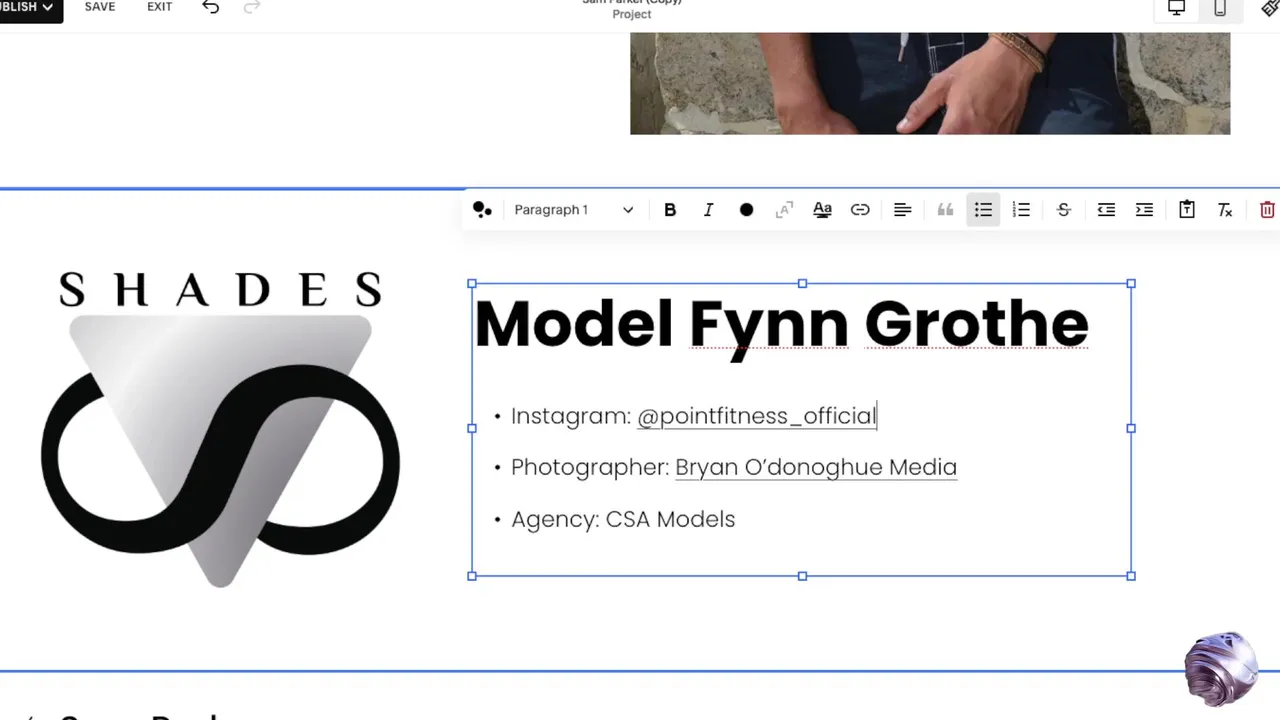
Task: Apply strikethrough formatting
Action: 1064,210
